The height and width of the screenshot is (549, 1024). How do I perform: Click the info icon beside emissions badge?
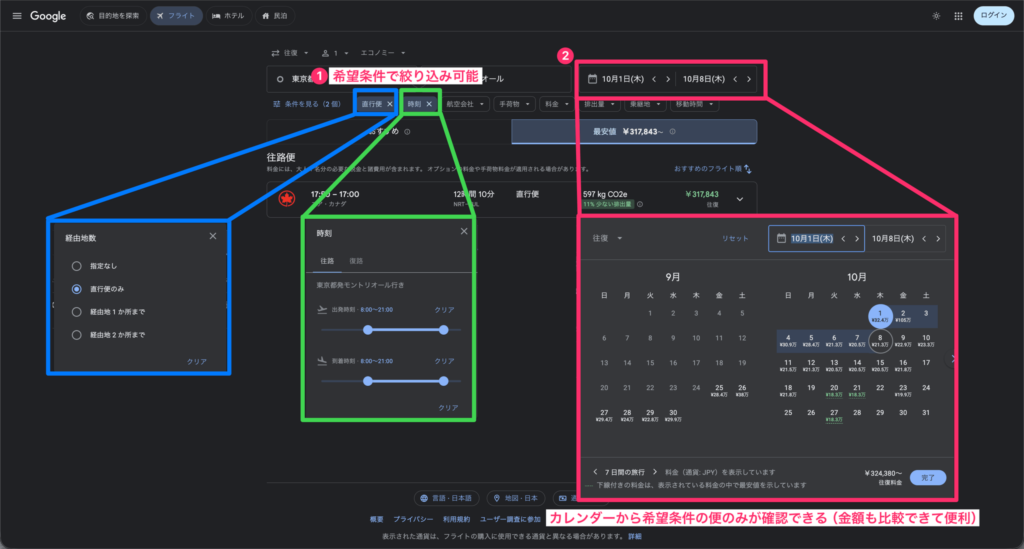[x=640, y=204]
